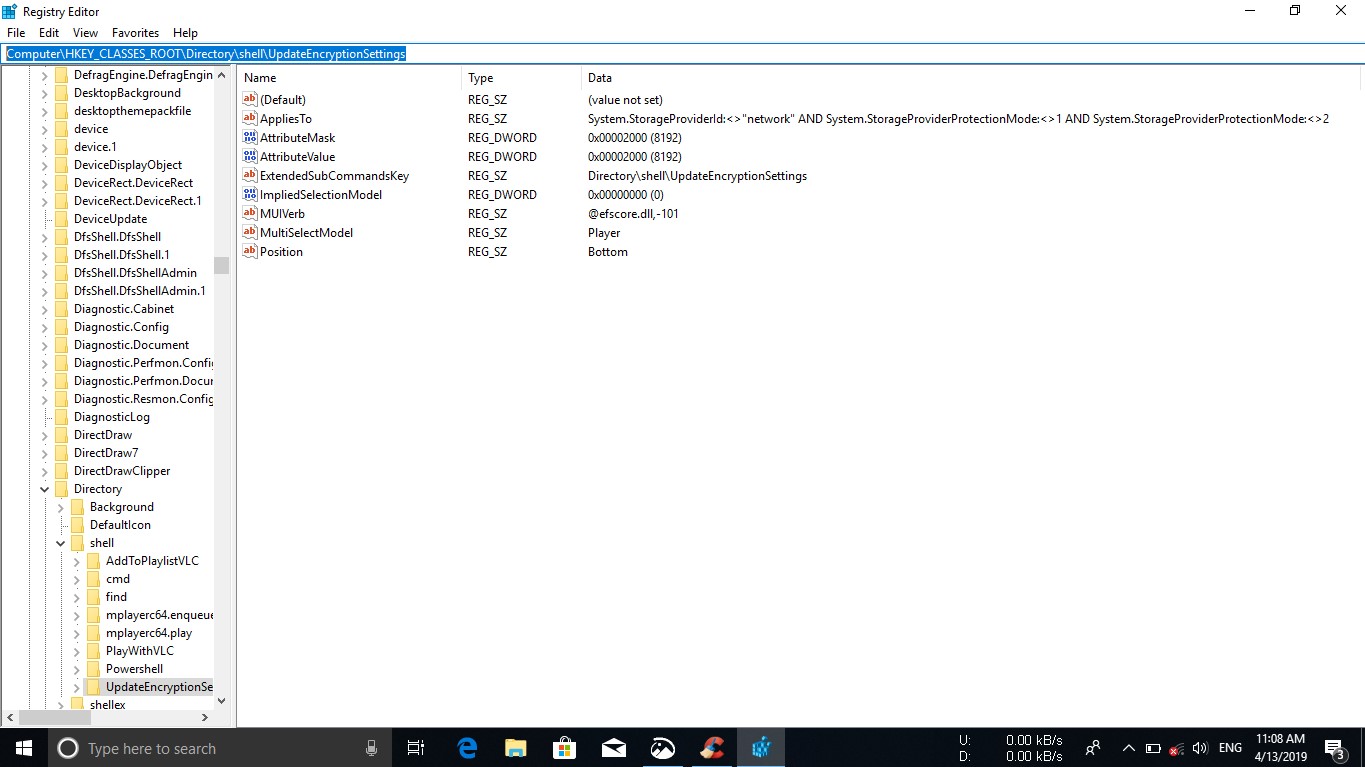Screen dimensions: 1365x767
Task: Select the DirectDrawClipper key
Action: point(122,471)
